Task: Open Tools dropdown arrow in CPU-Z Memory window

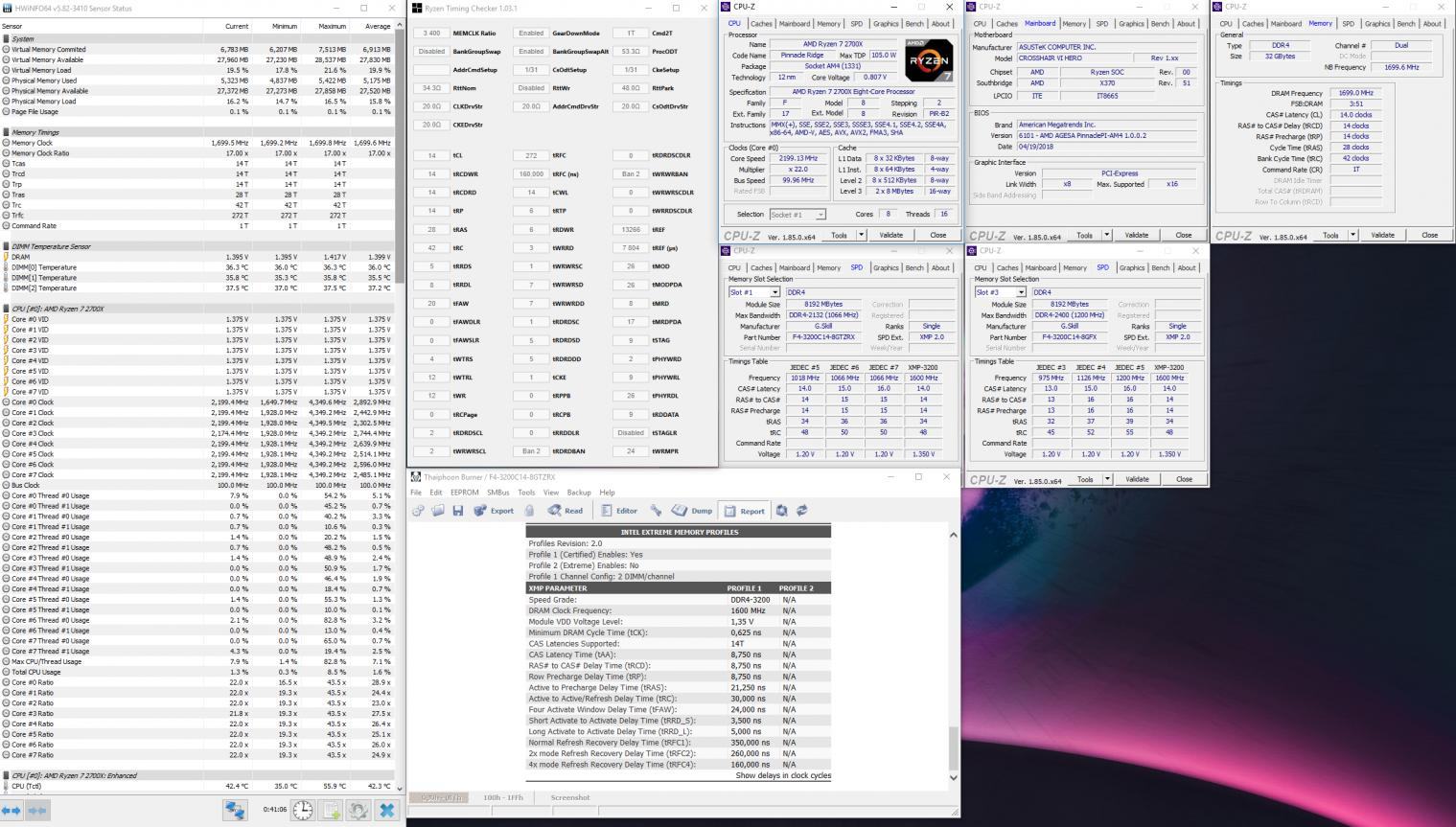Action: pyautogui.click(x=1352, y=235)
